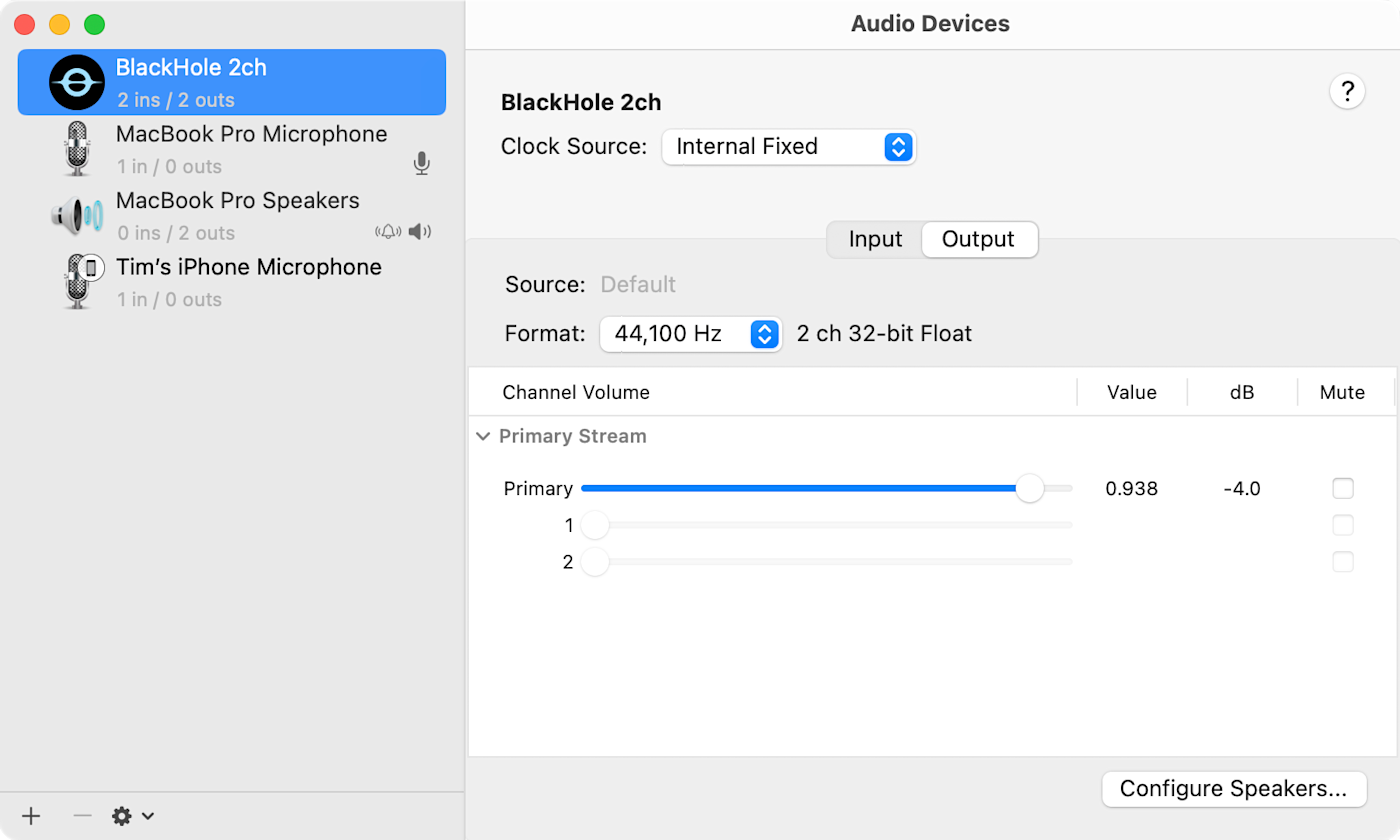Click the MacBook Pro Microphone icon
This screenshot has height=840, width=1400.
click(x=77, y=149)
